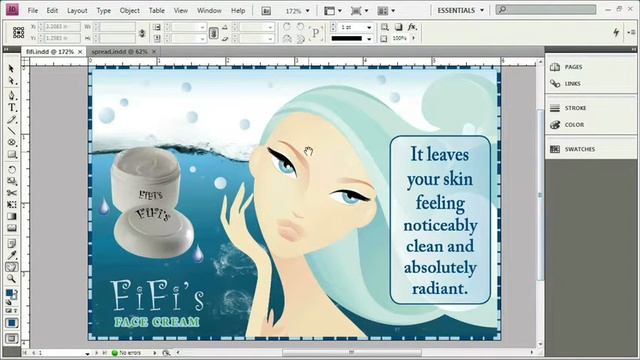Select the Line tool
Viewport: 640px width, 360px height.
[x=11, y=131]
